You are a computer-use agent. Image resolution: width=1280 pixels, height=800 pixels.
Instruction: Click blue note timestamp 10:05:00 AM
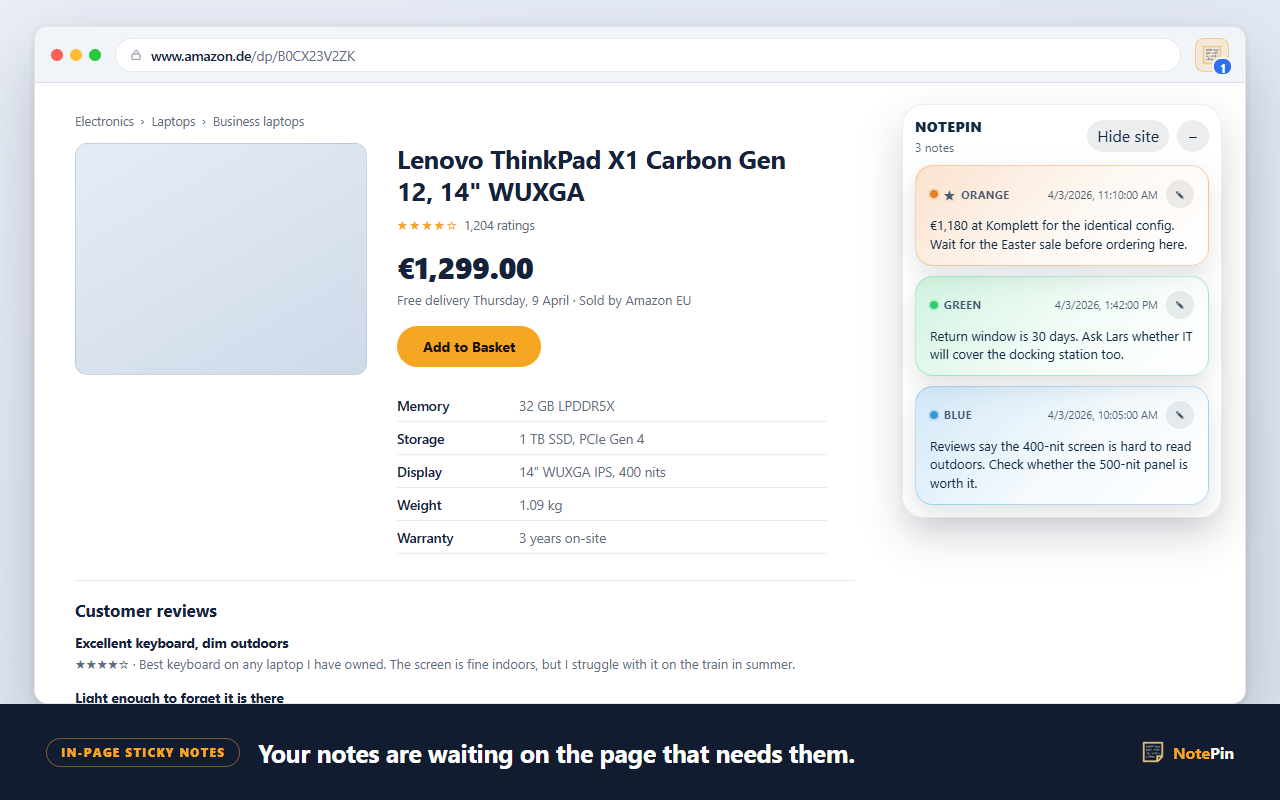pos(1103,415)
